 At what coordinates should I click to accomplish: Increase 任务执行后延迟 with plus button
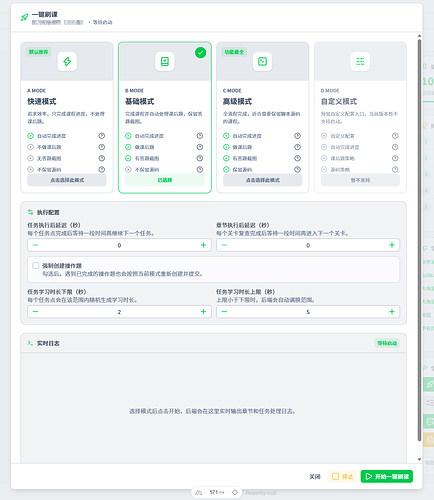203,245
